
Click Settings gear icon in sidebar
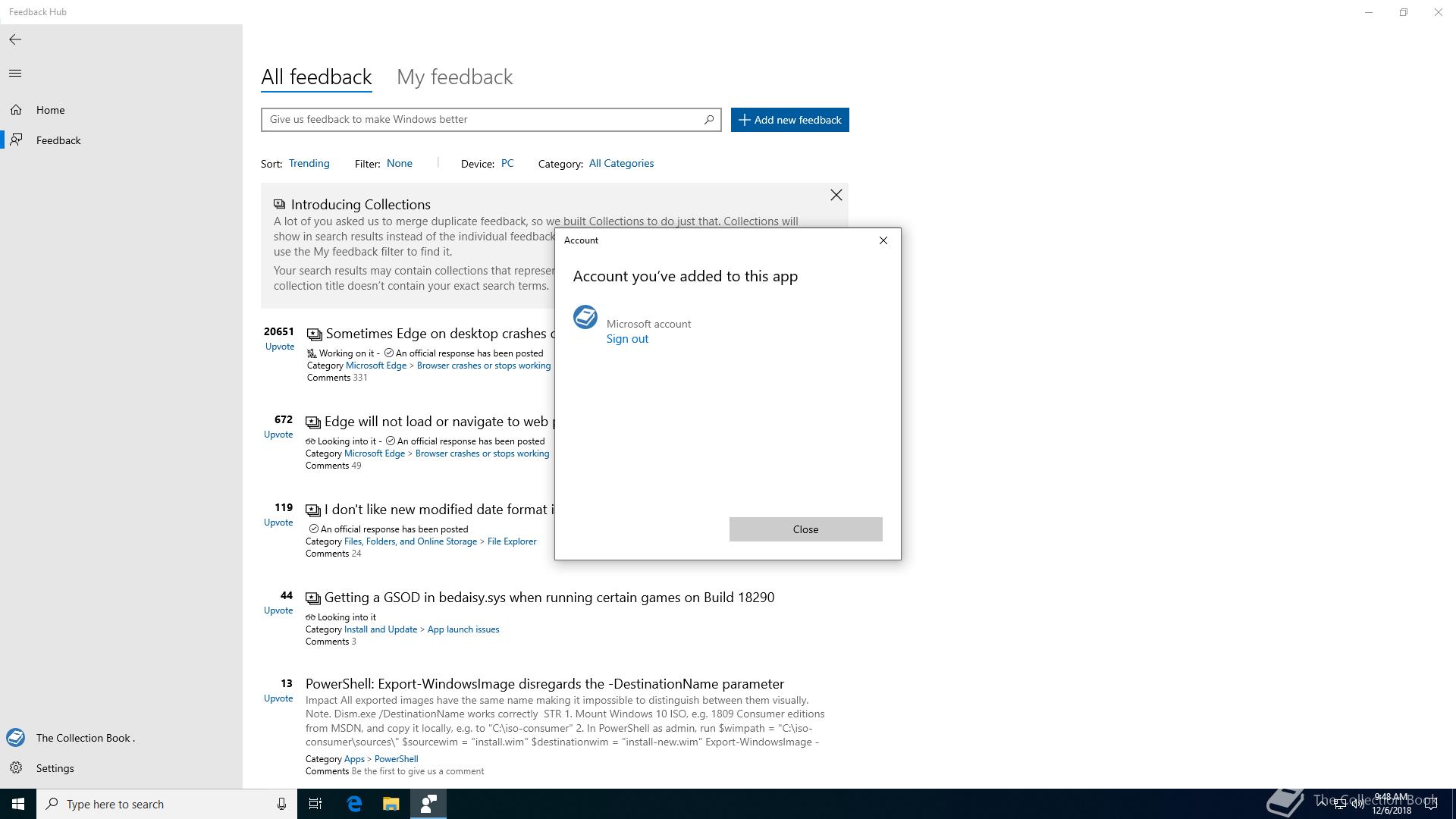coord(16,768)
